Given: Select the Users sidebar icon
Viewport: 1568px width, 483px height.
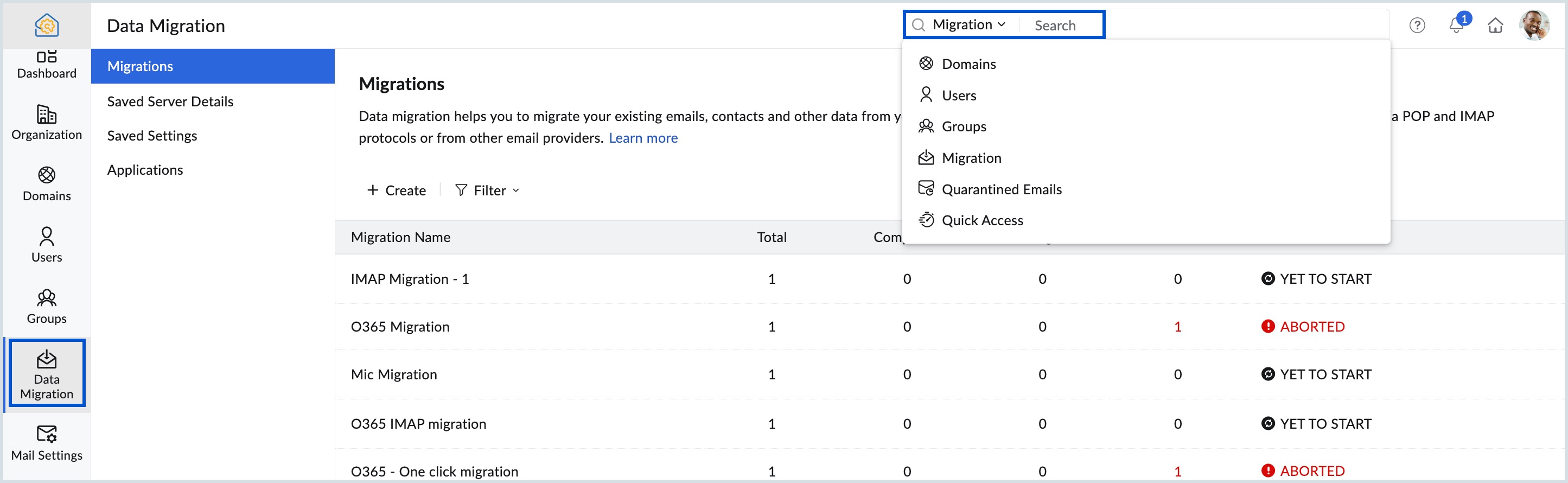Looking at the screenshot, I should tap(46, 244).
